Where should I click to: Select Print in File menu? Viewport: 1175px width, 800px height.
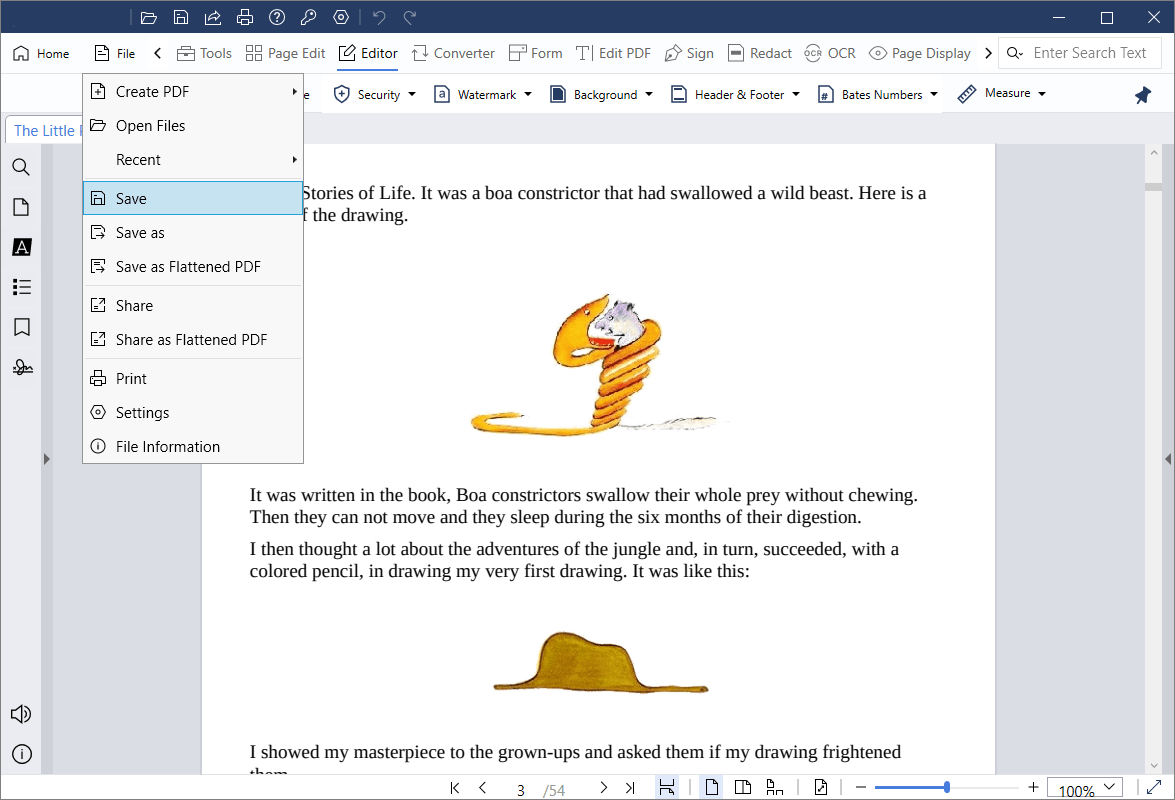pyautogui.click(x=193, y=379)
